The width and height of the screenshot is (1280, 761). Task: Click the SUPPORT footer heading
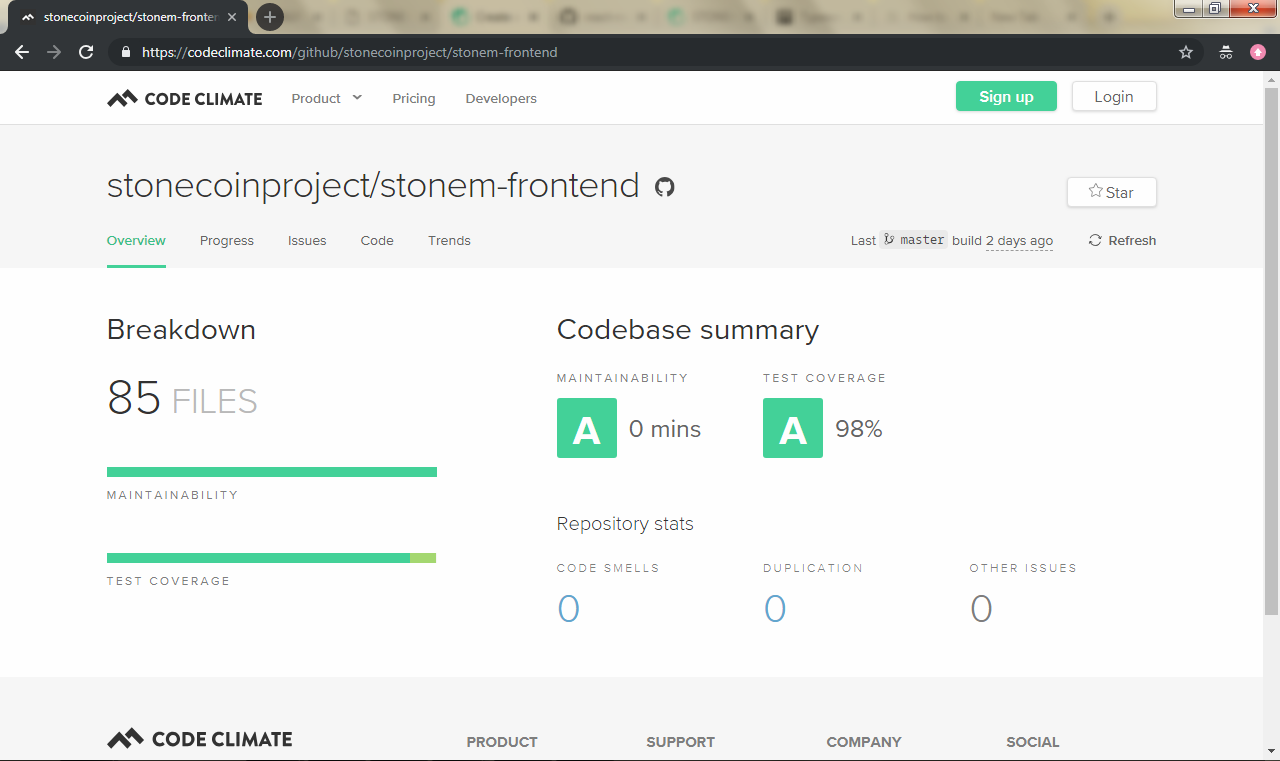point(680,742)
